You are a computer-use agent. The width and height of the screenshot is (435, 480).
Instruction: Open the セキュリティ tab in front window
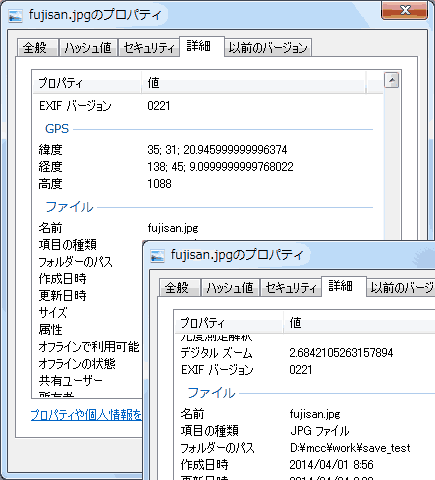(x=290, y=287)
